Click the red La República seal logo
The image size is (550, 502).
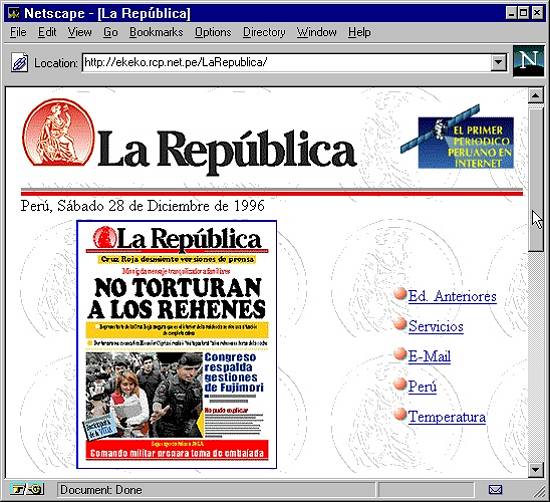(58, 132)
